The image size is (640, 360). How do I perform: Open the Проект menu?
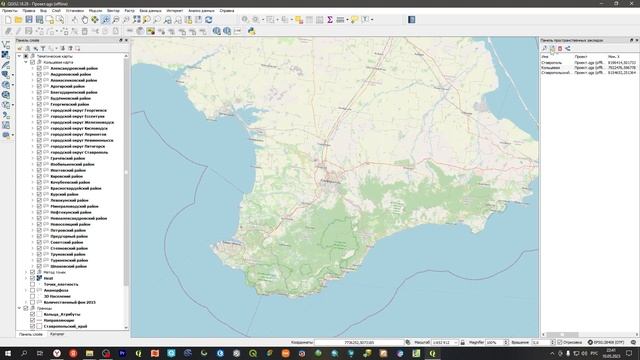pyautogui.click(x=10, y=11)
